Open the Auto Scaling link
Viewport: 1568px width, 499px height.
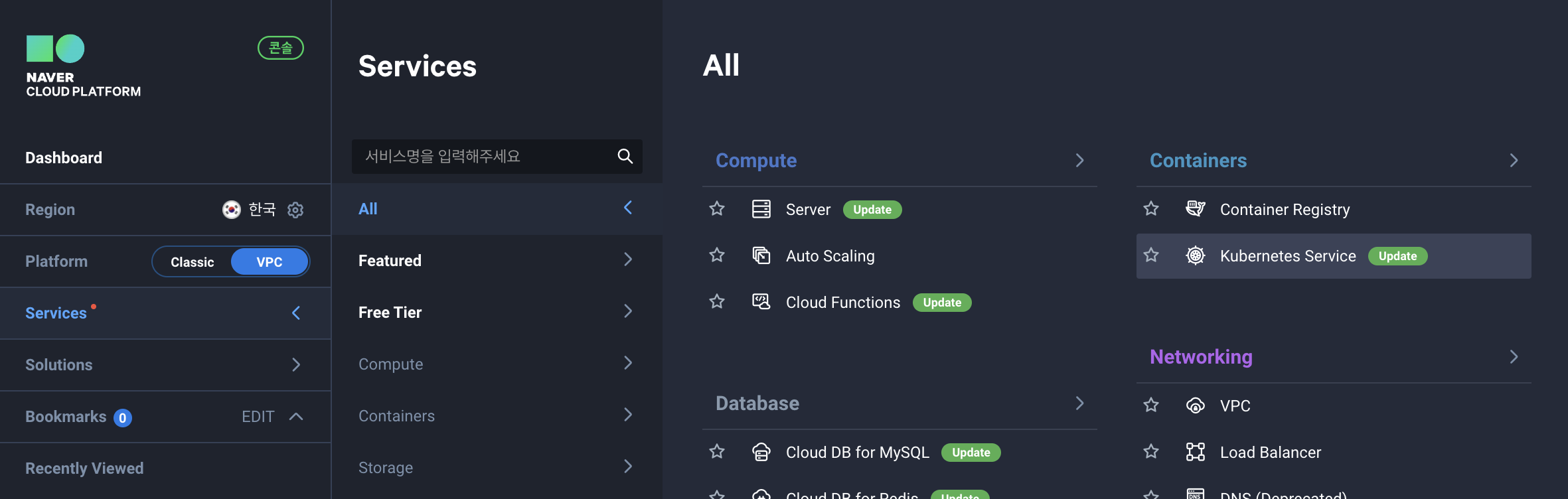click(x=830, y=256)
